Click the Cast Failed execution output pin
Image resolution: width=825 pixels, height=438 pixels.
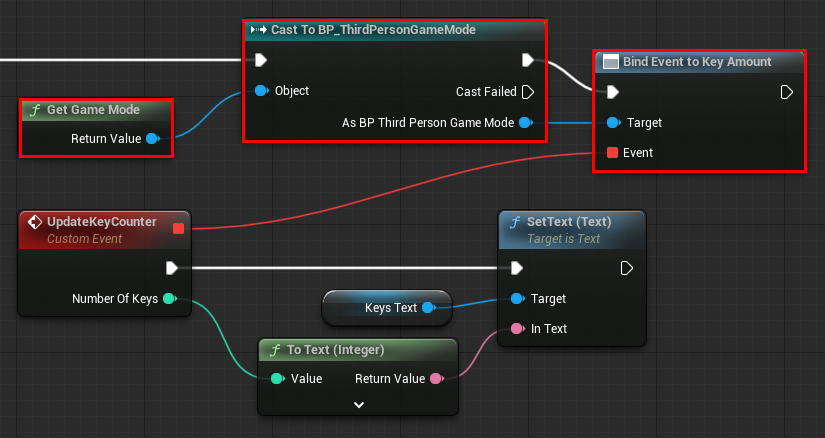click(527, 92)
